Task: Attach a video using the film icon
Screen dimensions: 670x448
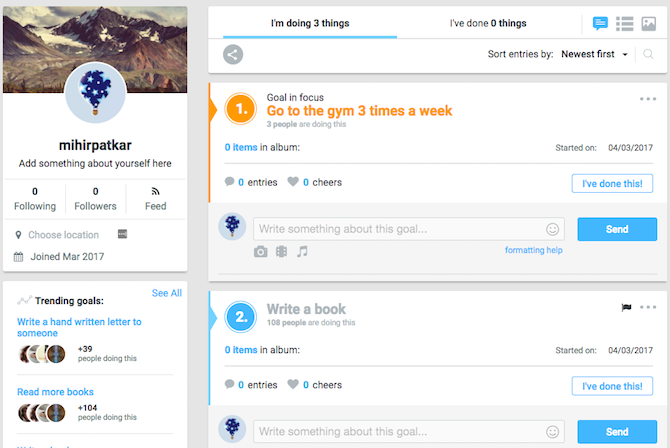Action: pyautogui.click(x=282, y=252)
